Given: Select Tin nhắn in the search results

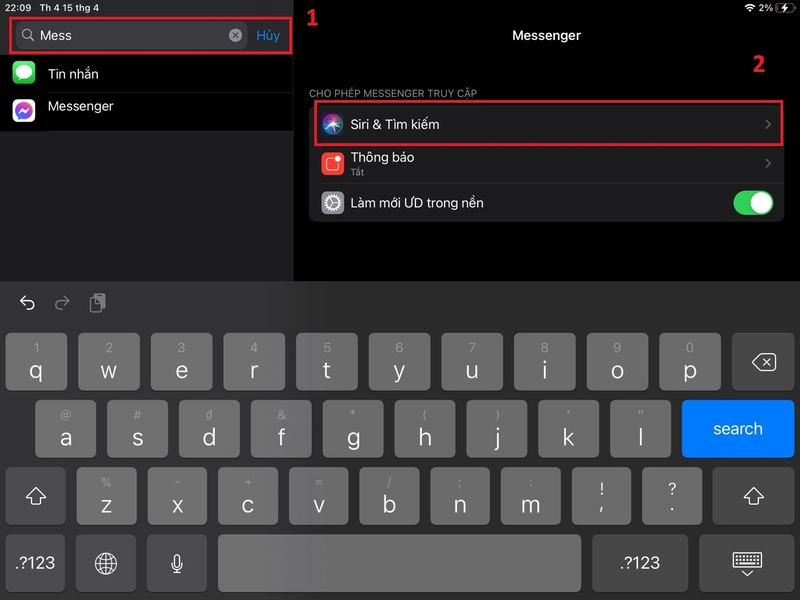Looking at the screenshot, I should pyautogui.click(x=146, y=73).
